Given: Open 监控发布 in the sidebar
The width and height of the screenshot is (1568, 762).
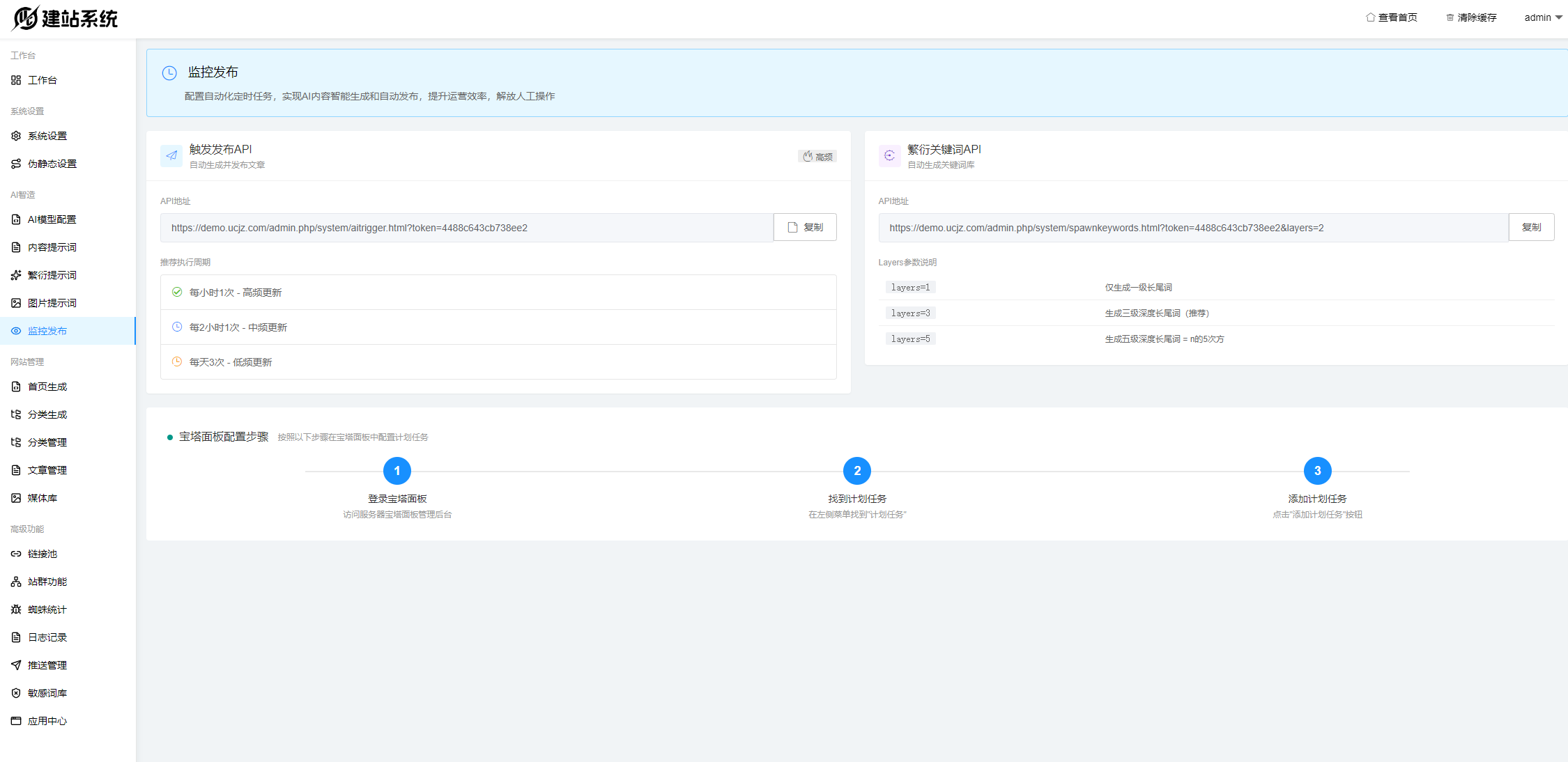Looking at the screenshot, I should [47, 331].
